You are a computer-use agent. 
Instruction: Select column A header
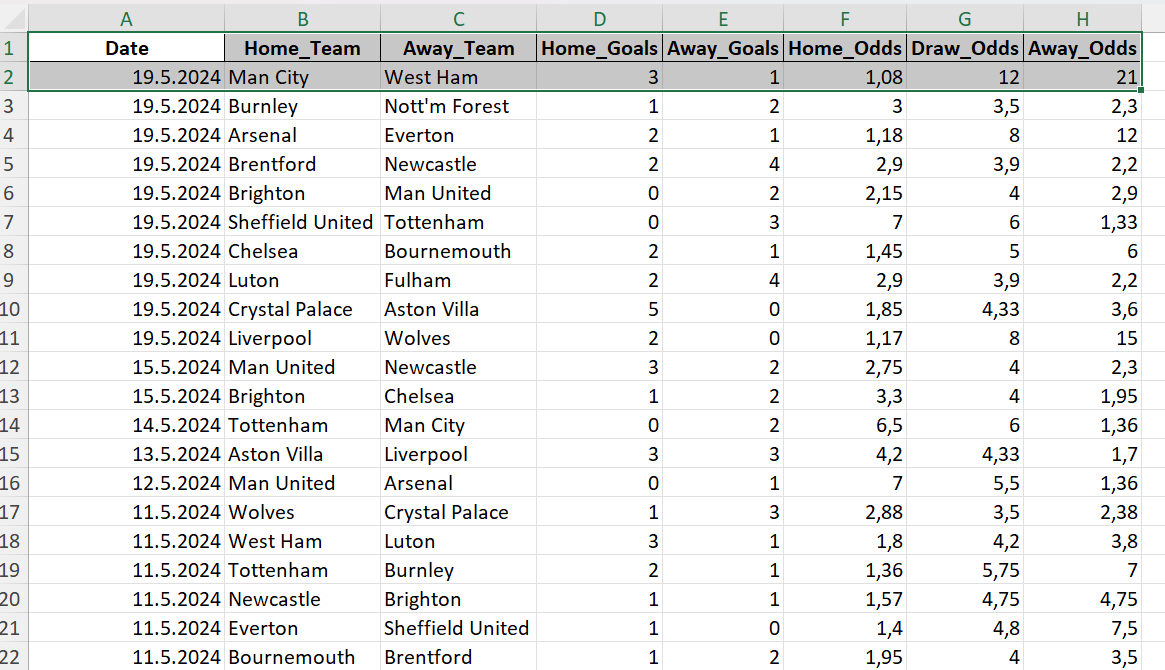tap(126, 18)
